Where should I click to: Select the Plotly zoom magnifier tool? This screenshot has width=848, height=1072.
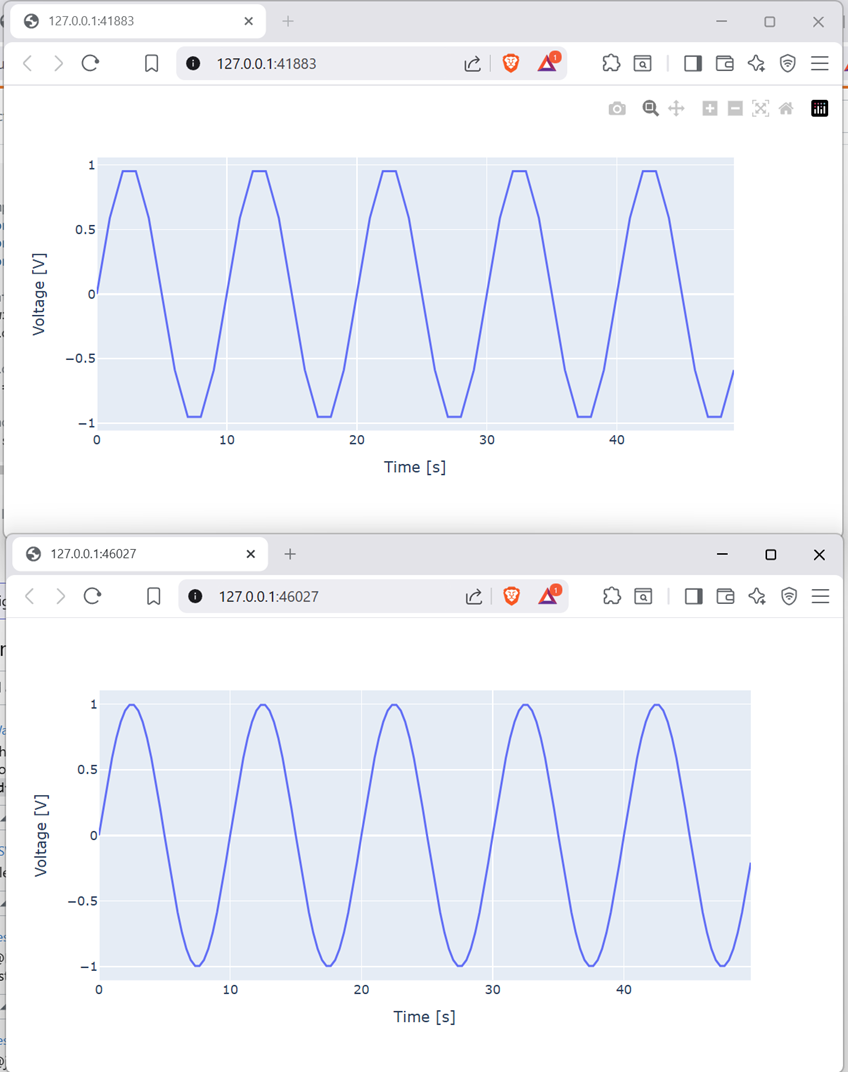click(x=650, y=108)
